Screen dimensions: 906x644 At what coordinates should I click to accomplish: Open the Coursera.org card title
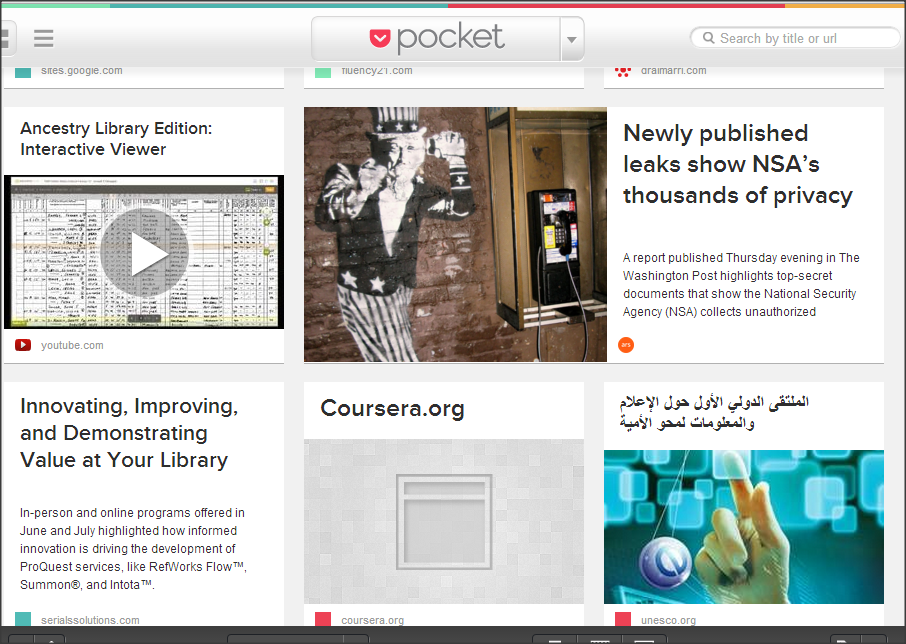(392, 408)
